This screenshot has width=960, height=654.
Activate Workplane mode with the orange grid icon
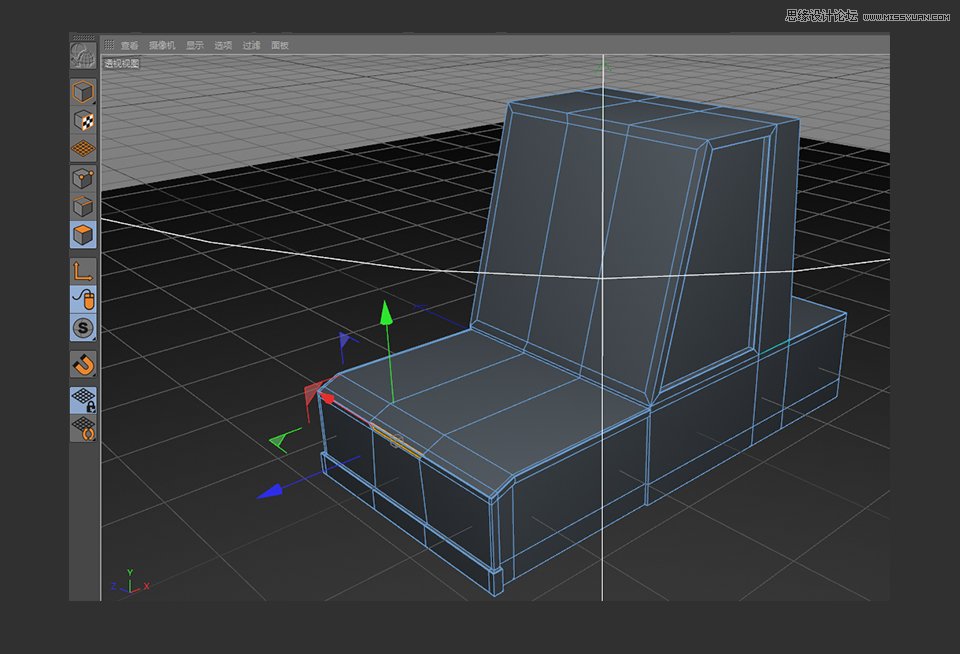pyautogui.click(x=84, y=150)
